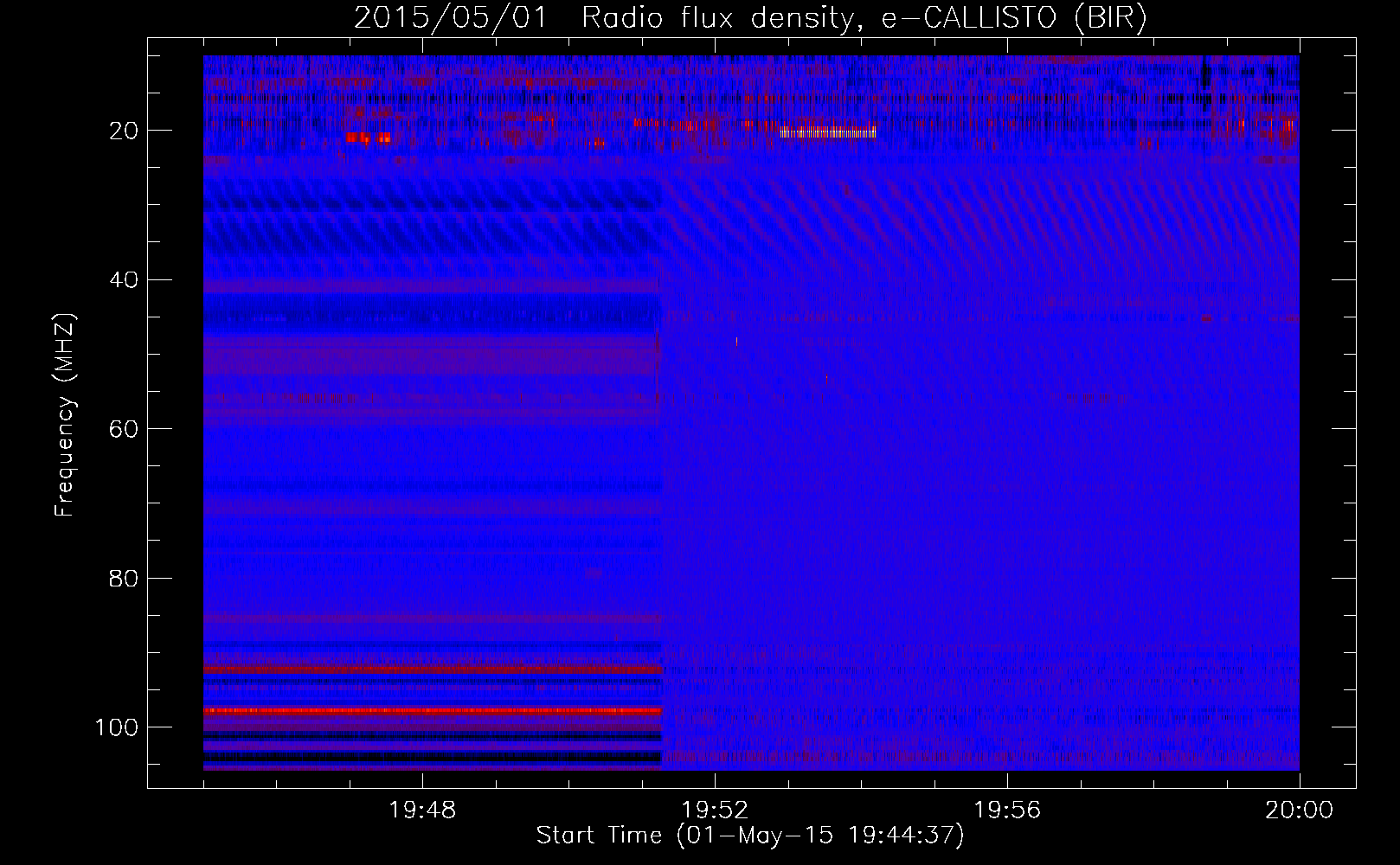
Task: Click the 20 frequency tick label
Action: point(124,131)
